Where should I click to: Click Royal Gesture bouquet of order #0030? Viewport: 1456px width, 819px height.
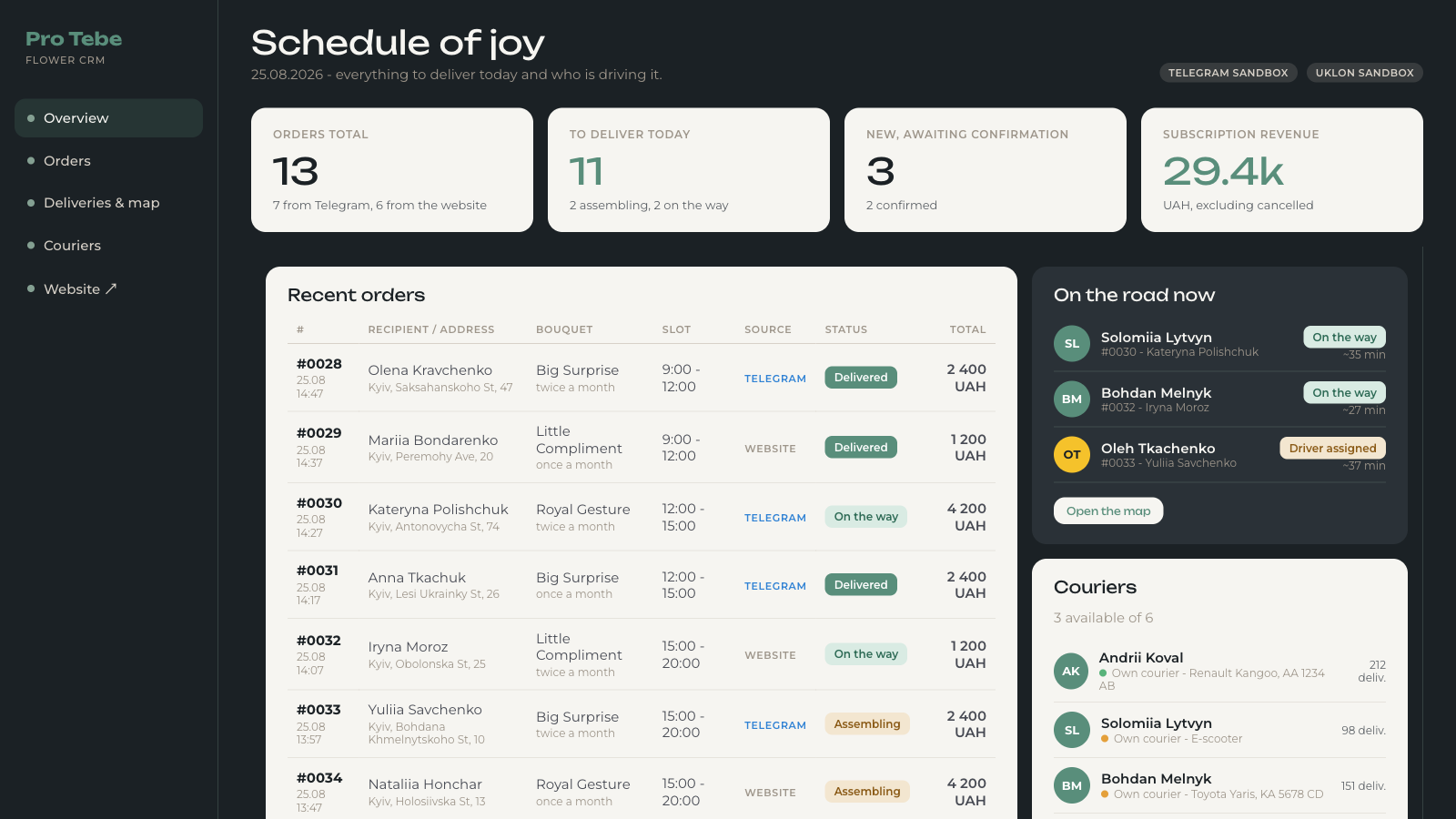(x=583, y=510)
